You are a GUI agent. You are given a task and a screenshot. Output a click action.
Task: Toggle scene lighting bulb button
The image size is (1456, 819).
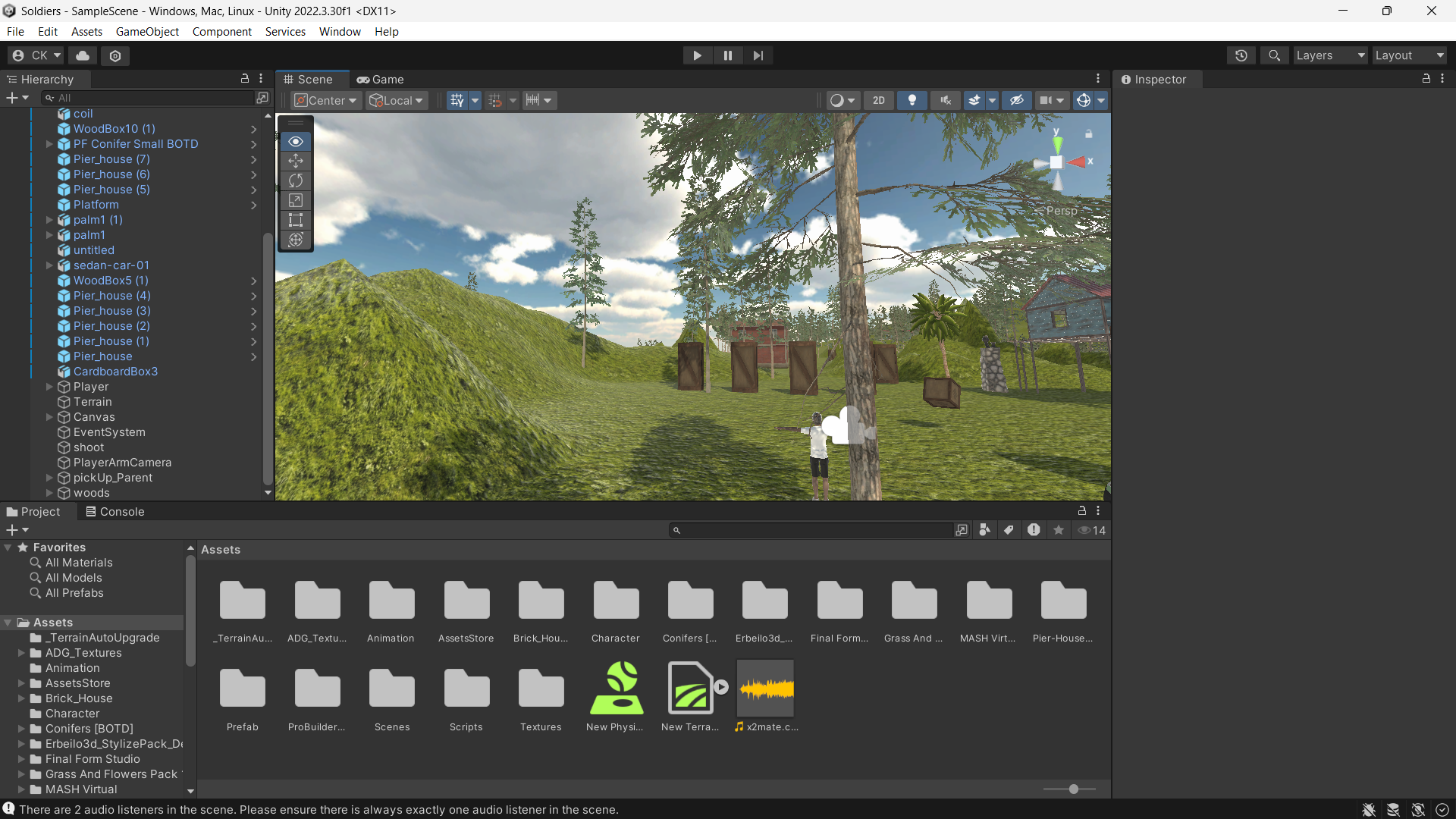pos(912,100)
